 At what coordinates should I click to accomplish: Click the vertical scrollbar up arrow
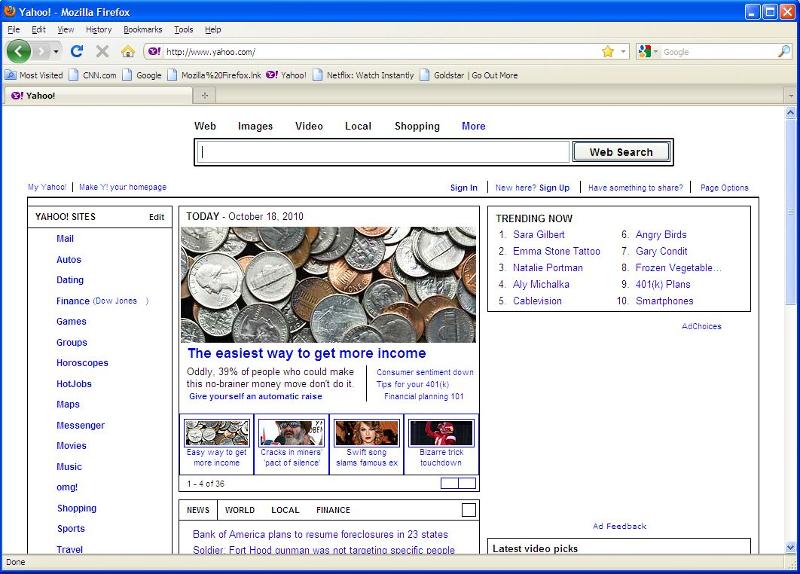tap(791, 113)
